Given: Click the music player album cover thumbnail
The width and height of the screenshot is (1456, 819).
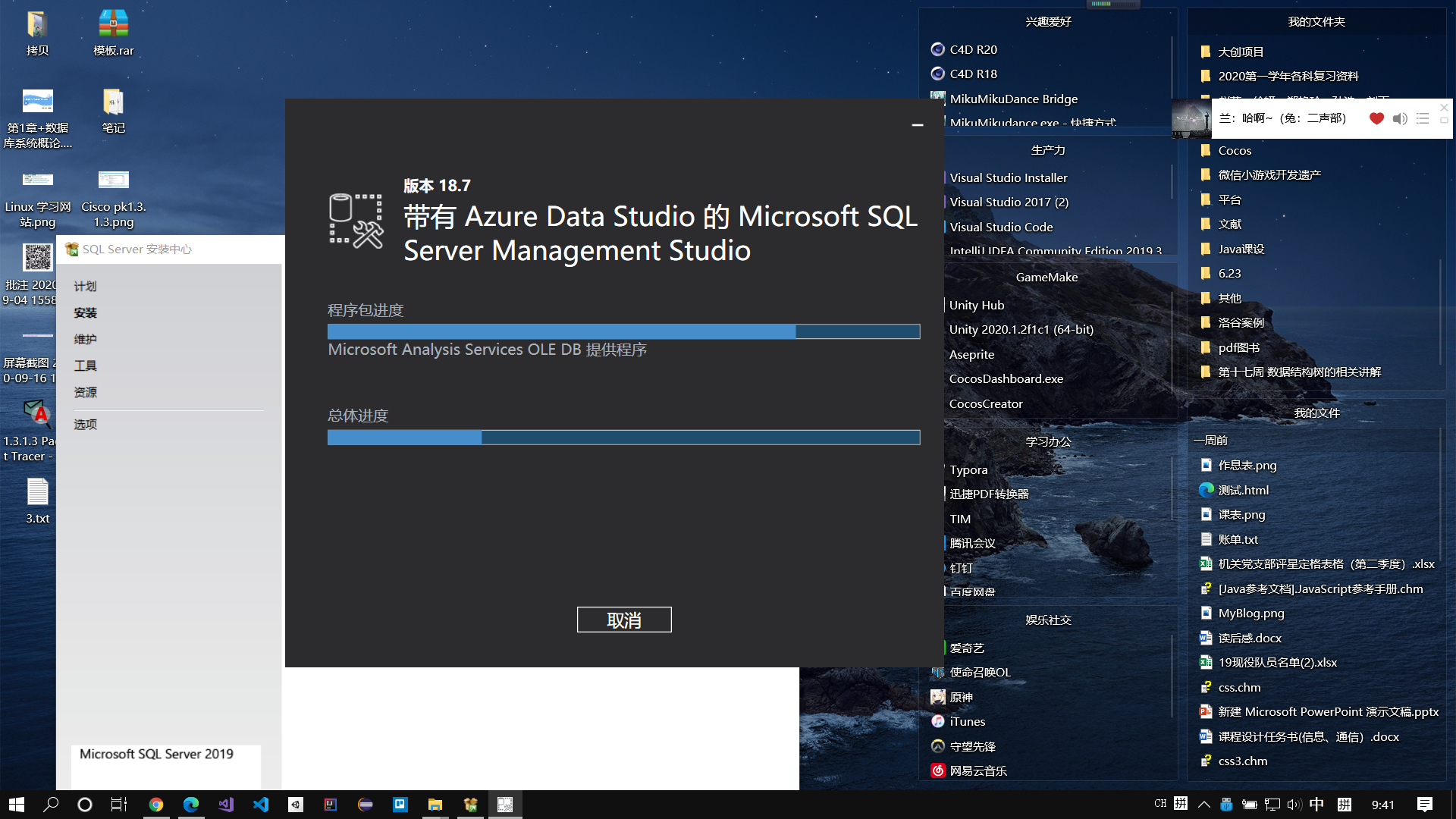Looking at the screenshot, I should pos(1191,118).
